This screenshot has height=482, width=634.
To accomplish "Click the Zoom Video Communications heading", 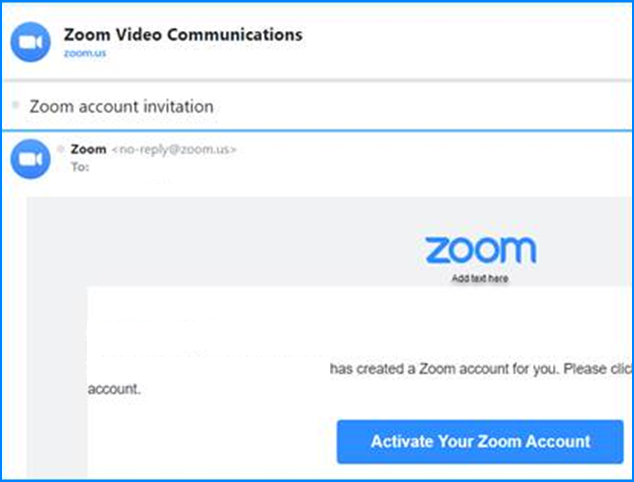I will [183, 34].
